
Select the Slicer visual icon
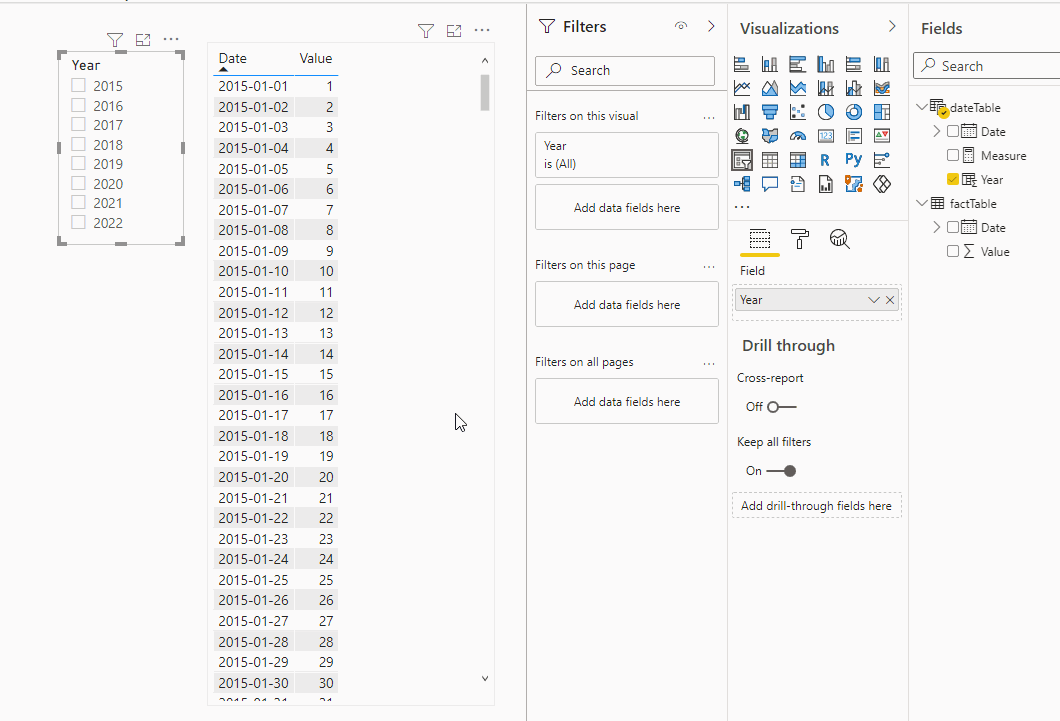[742, 160]
